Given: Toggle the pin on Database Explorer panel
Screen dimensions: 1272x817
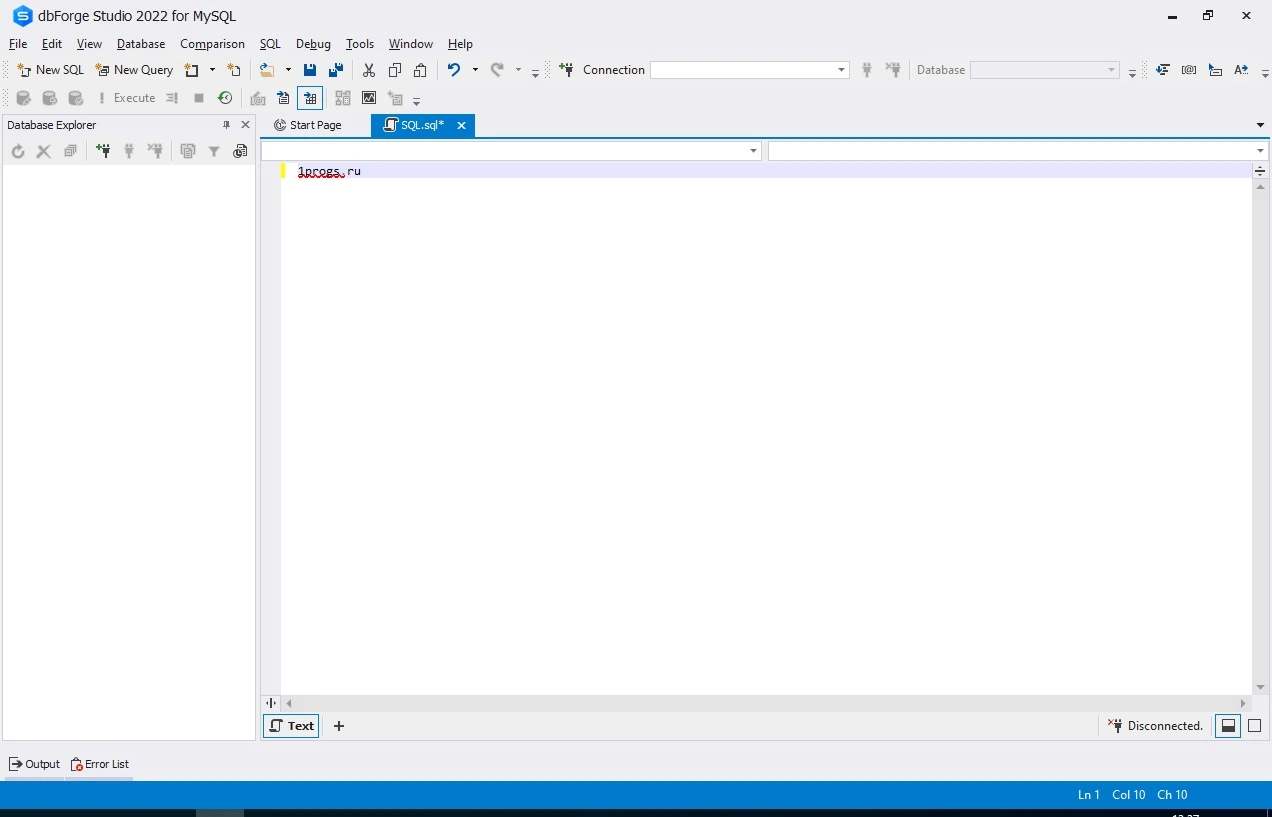Looking at the screenshot, I should (x=226, y=125).
